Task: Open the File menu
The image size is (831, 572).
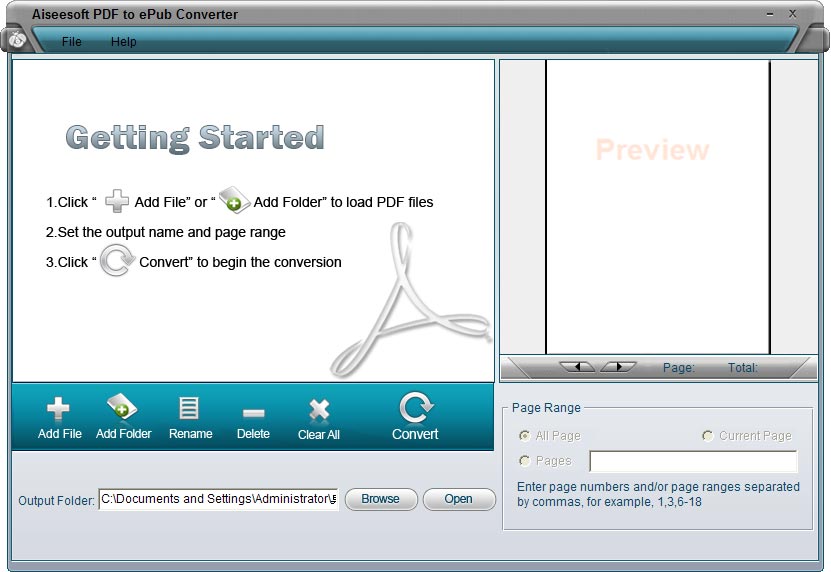Action: pos(72,41)
